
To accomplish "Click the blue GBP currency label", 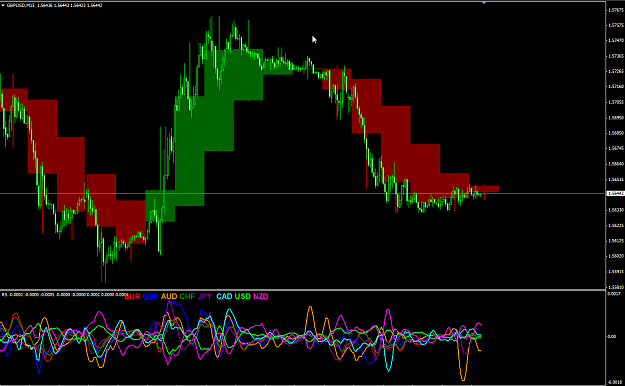I will (x=150, y=296).
